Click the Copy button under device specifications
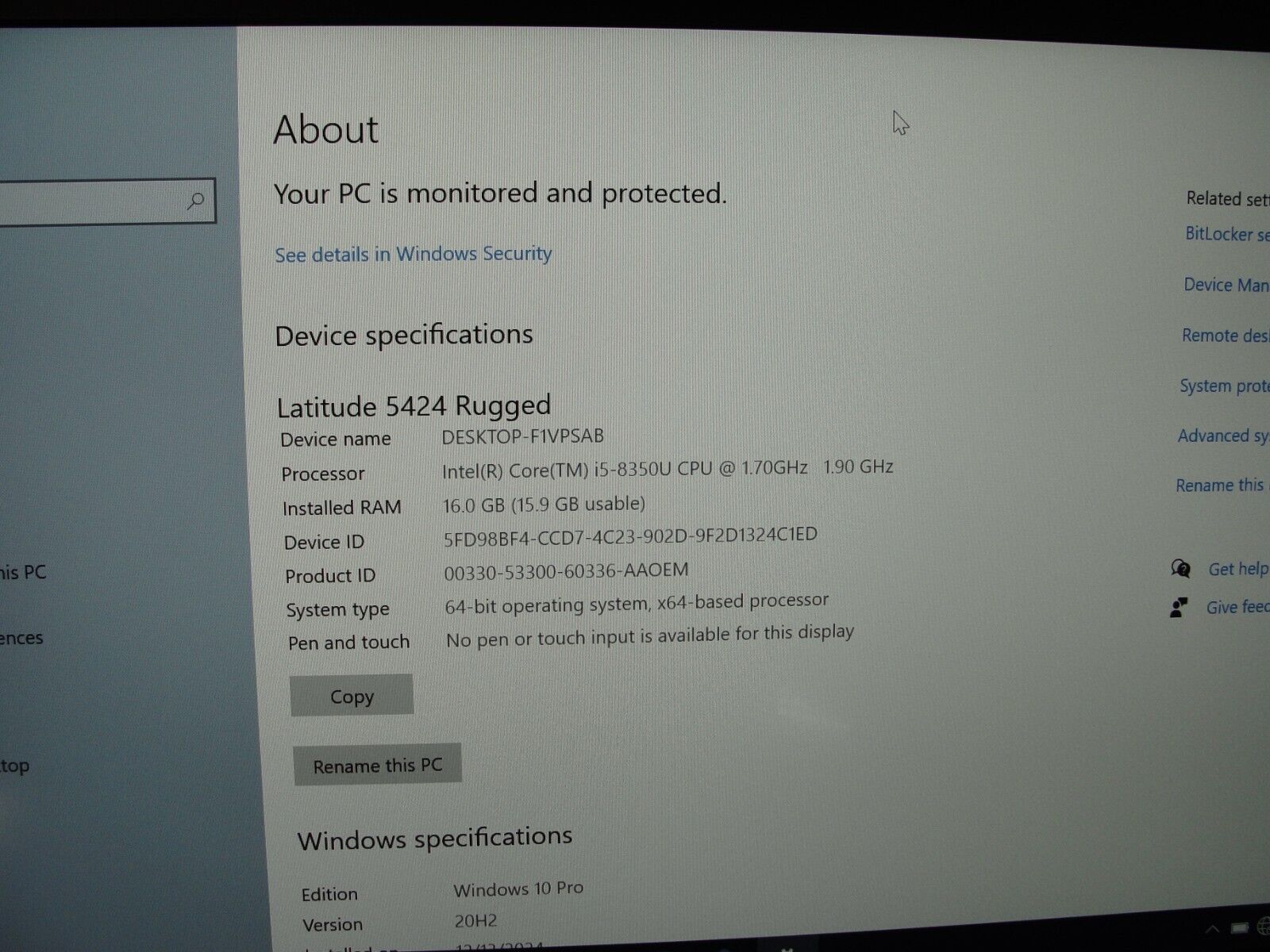The width and height of the screenshot is (1270, 952). [352, 696]
